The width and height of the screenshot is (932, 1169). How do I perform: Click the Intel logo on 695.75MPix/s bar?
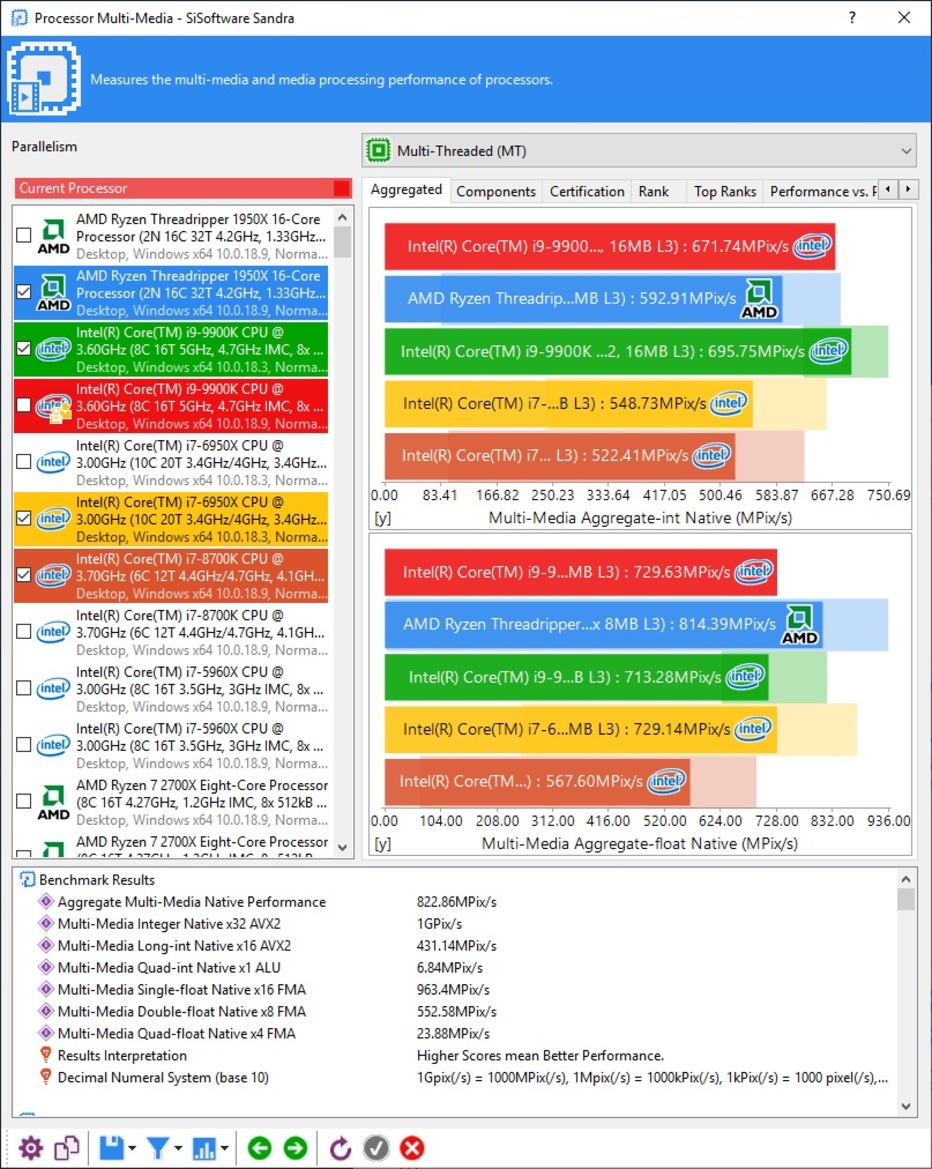pyautogui.click(x=828, y=350)
